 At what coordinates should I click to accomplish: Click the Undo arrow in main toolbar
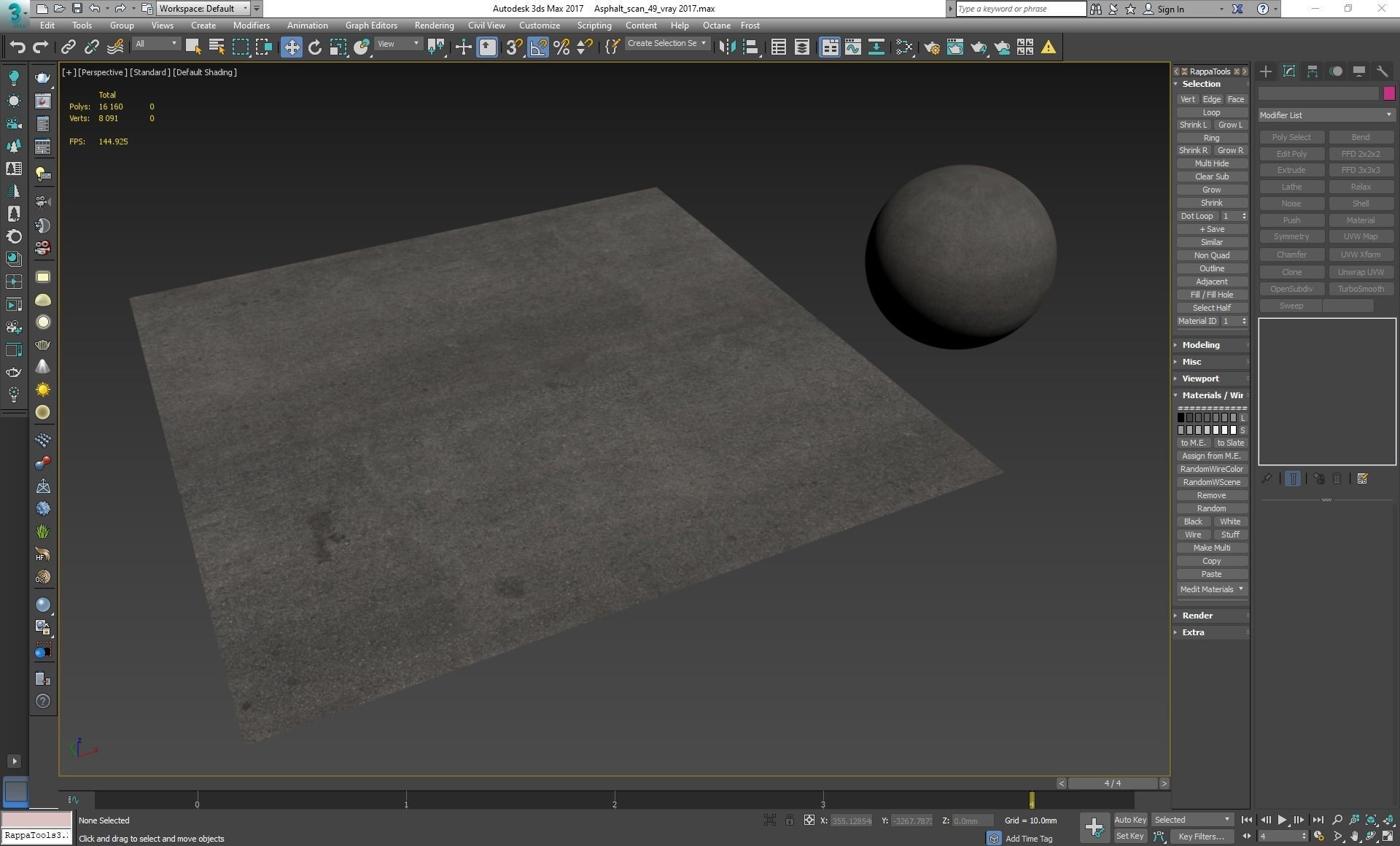[x=17, y=47]
